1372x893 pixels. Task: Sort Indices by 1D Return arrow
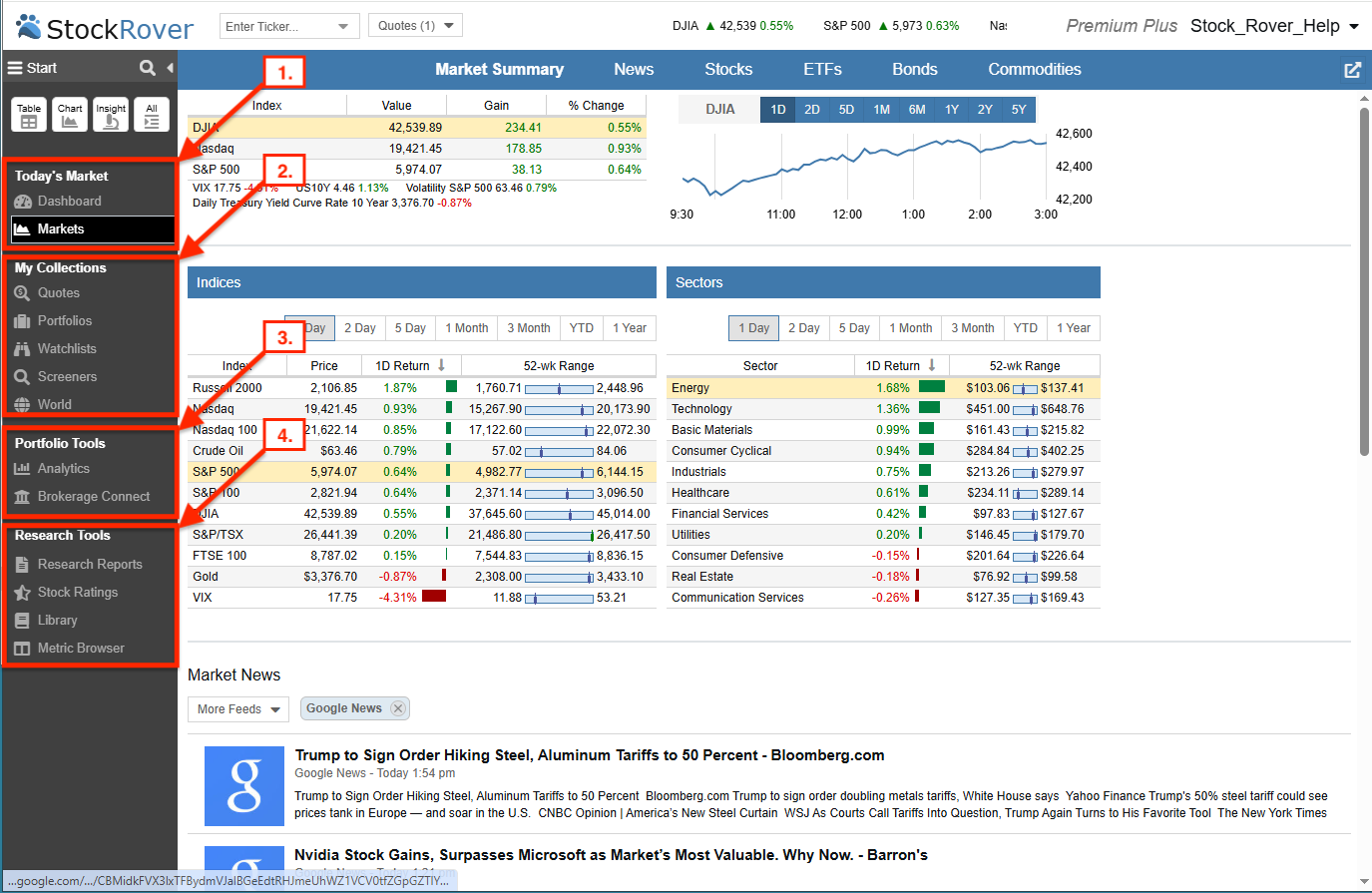point(441,366)
